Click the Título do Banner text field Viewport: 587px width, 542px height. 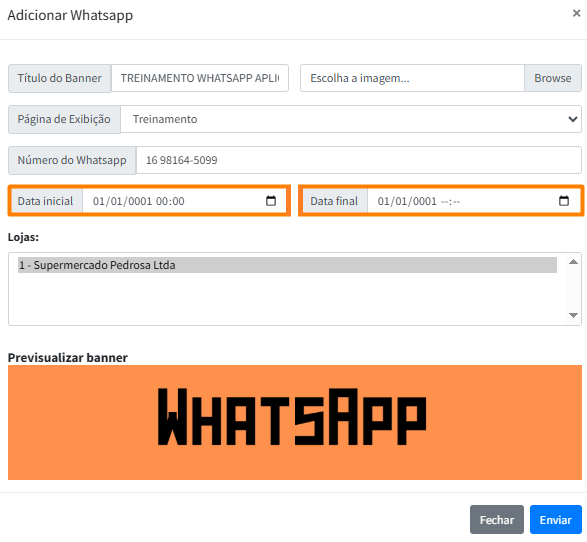[x=200, y=78]
